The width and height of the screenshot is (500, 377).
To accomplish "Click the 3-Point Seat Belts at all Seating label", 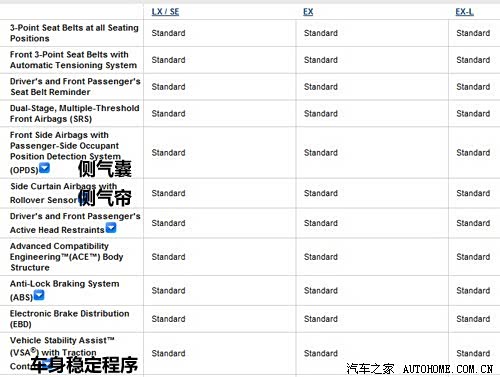I will (x=74, y=33).
